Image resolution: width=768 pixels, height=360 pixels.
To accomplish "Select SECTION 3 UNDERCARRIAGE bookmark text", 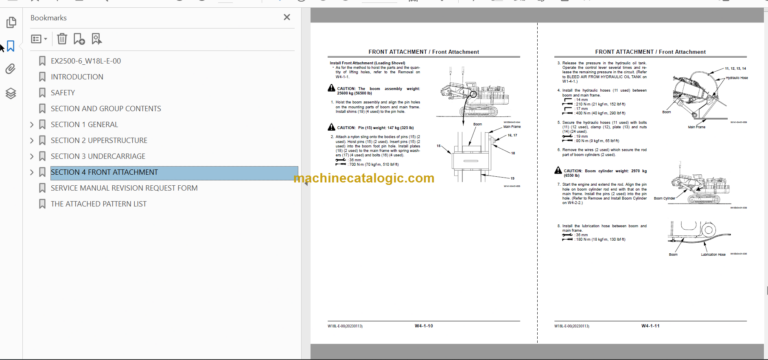I will [98, 156].
